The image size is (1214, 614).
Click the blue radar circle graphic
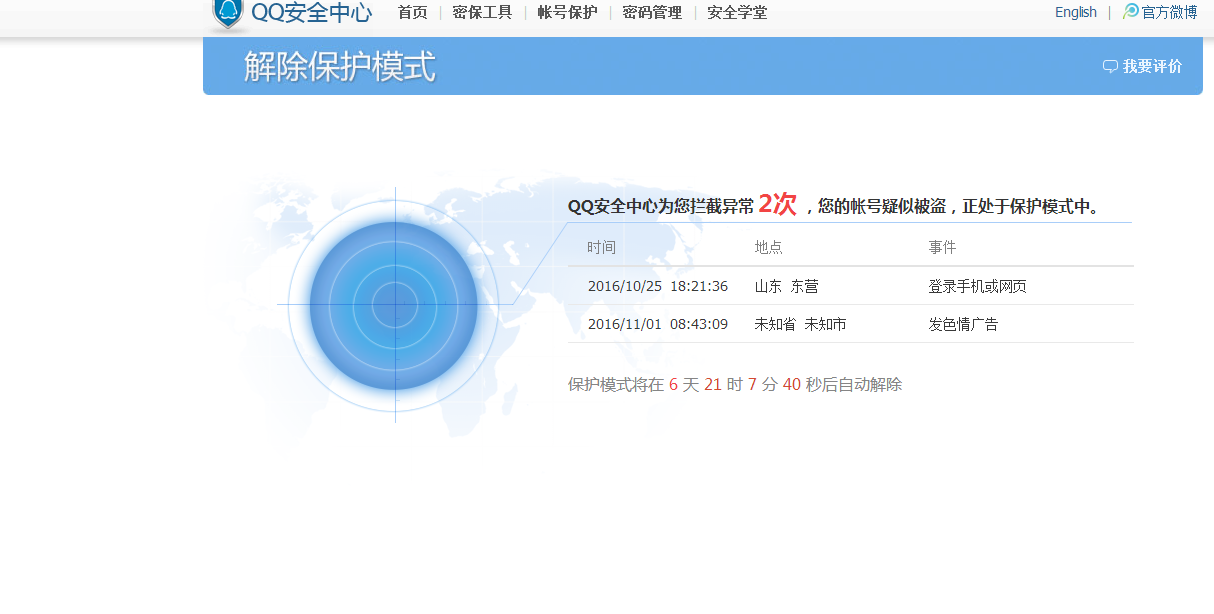(x=394, y=305)
